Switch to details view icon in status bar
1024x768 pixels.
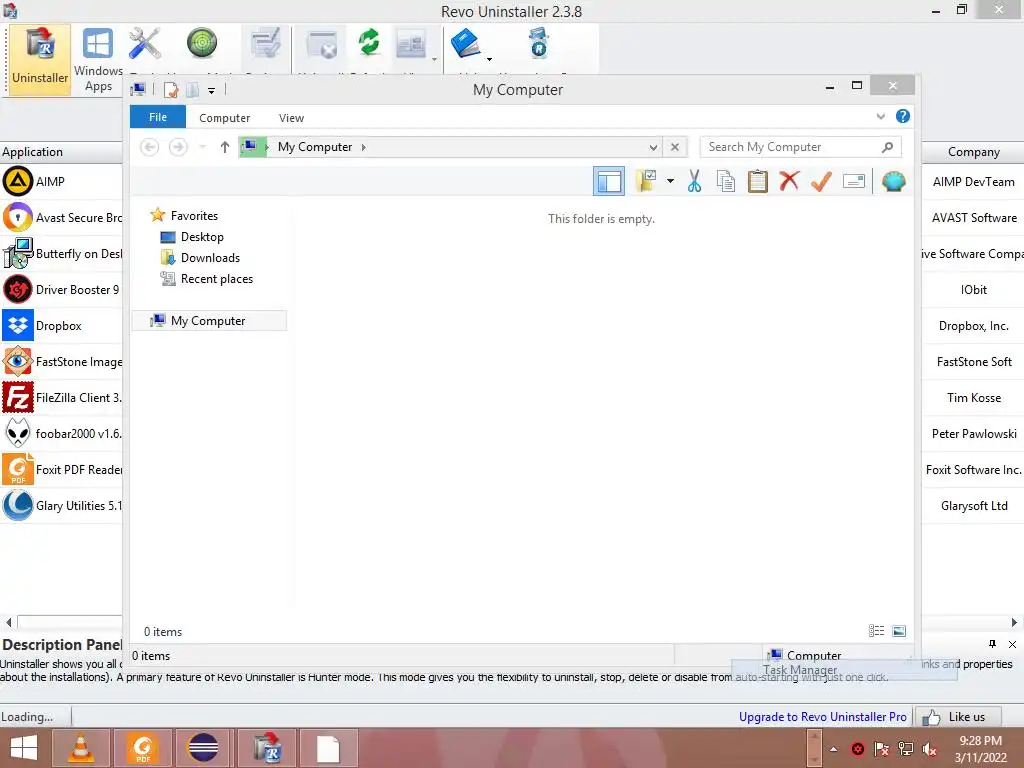point(876,630)
